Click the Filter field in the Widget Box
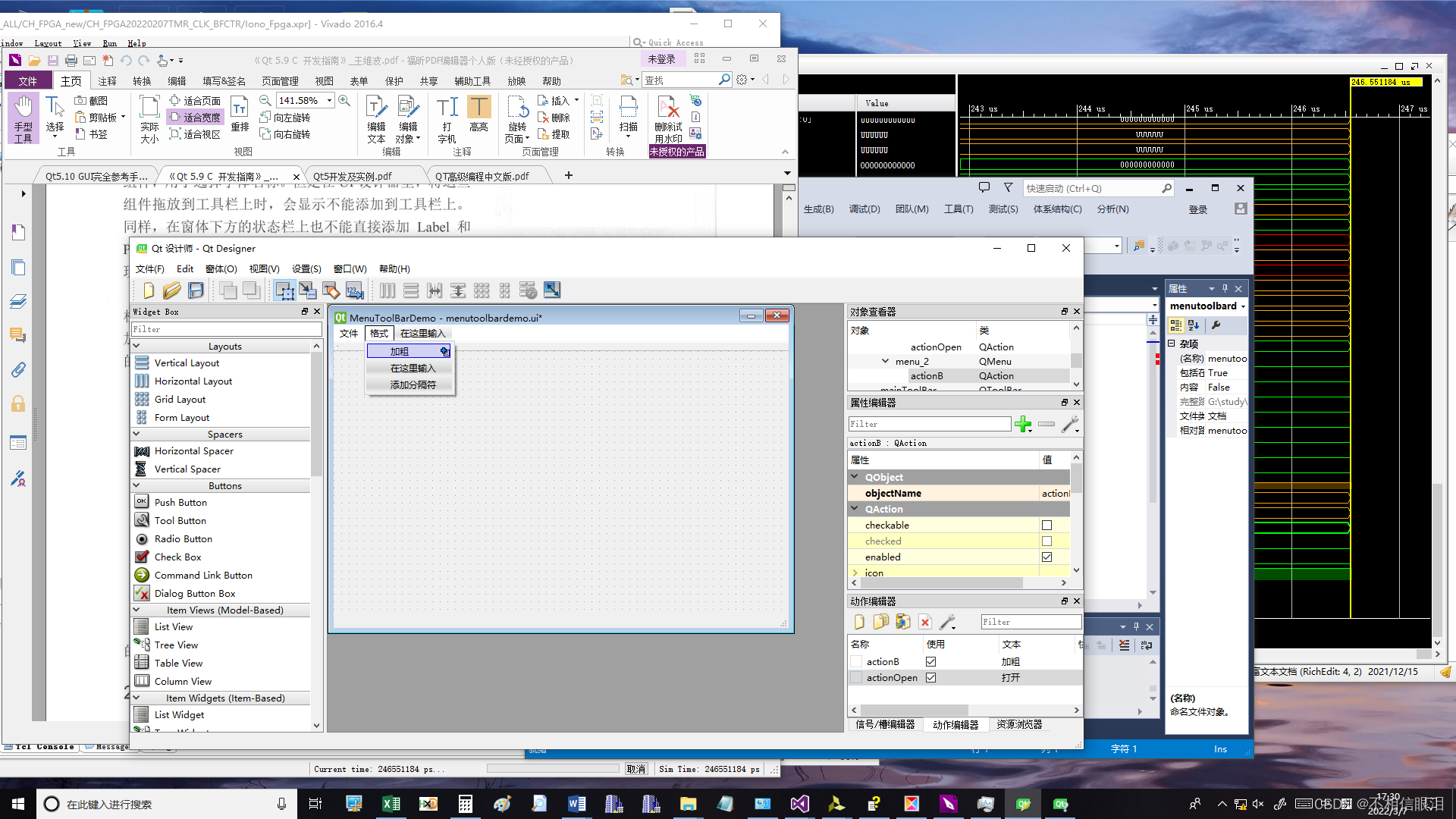 (226, 328)
